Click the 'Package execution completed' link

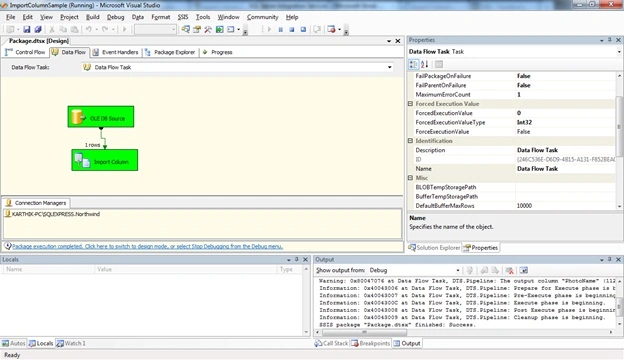147,247
